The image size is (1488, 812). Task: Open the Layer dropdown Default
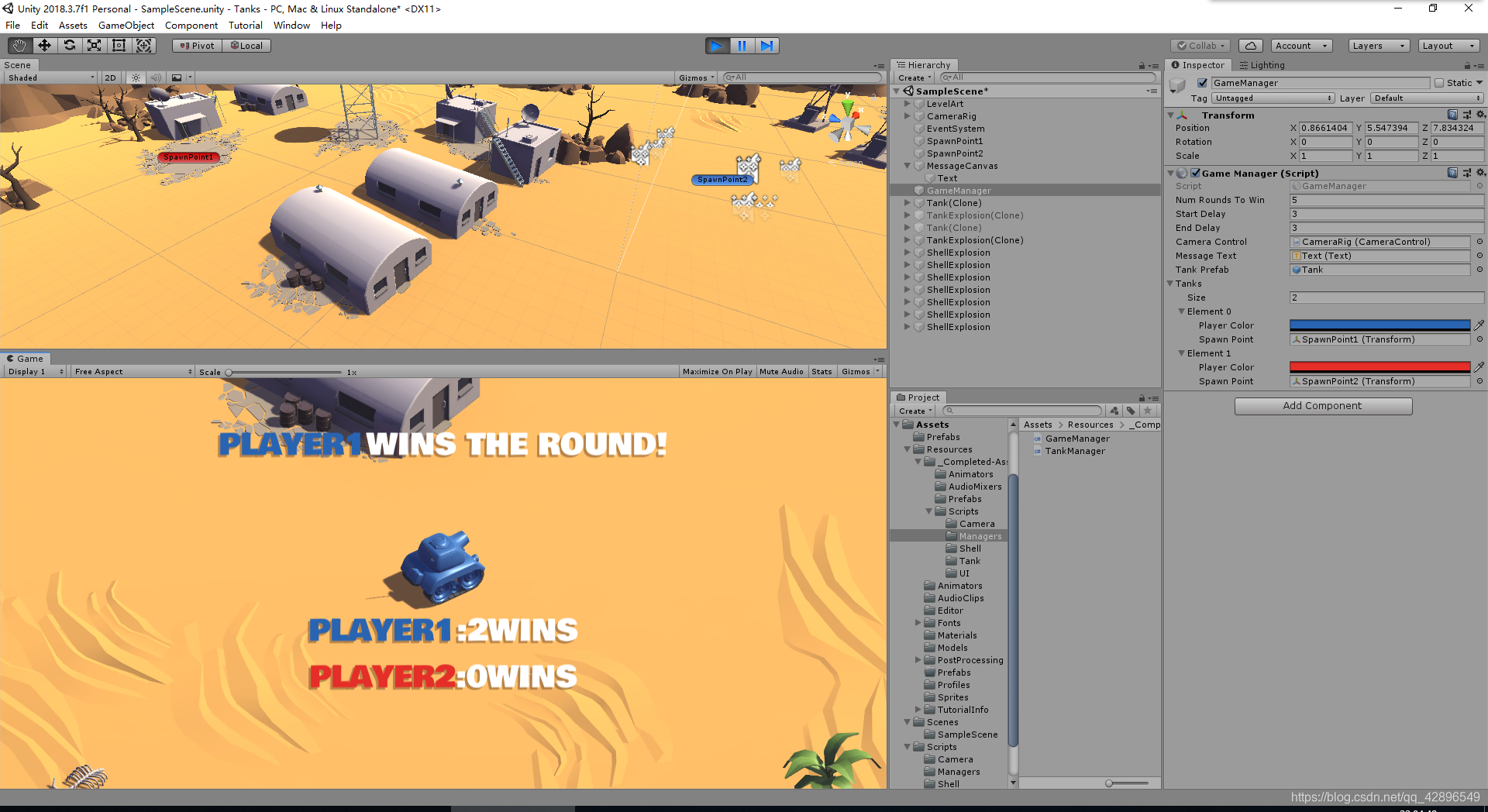(x=1427, y=98)
